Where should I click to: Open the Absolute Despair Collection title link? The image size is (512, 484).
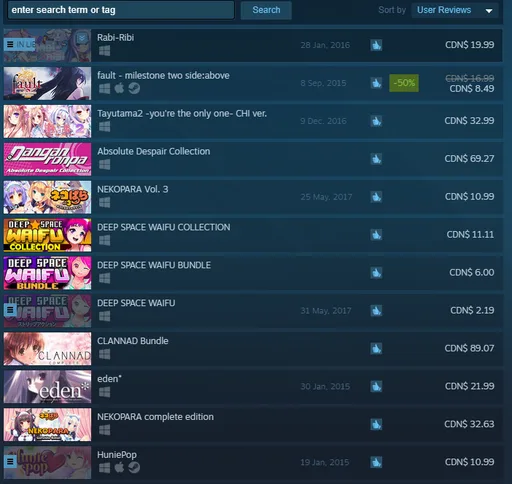(x=154, y=151)
